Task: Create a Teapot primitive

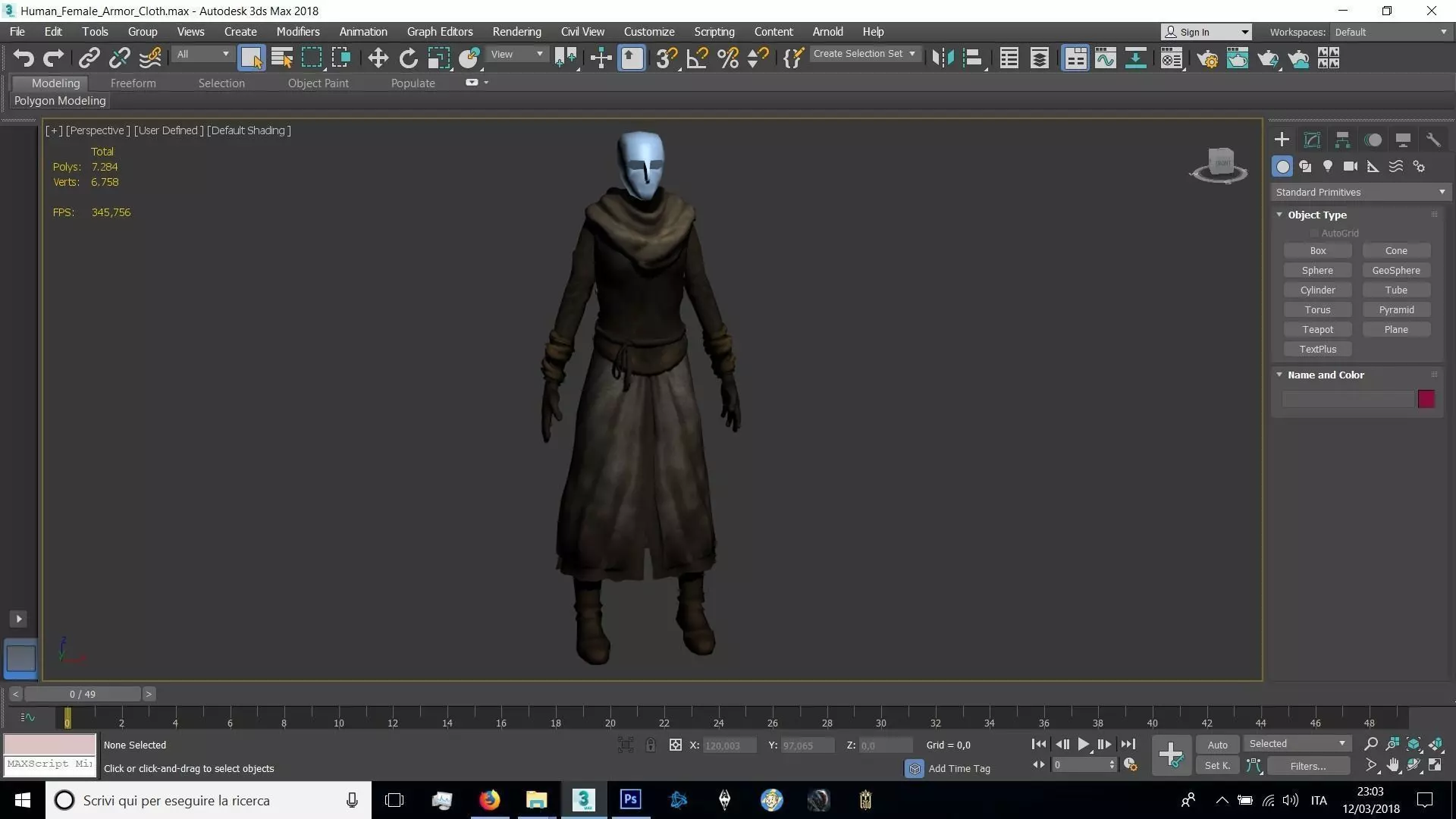Action: (x=1318, y=330)
